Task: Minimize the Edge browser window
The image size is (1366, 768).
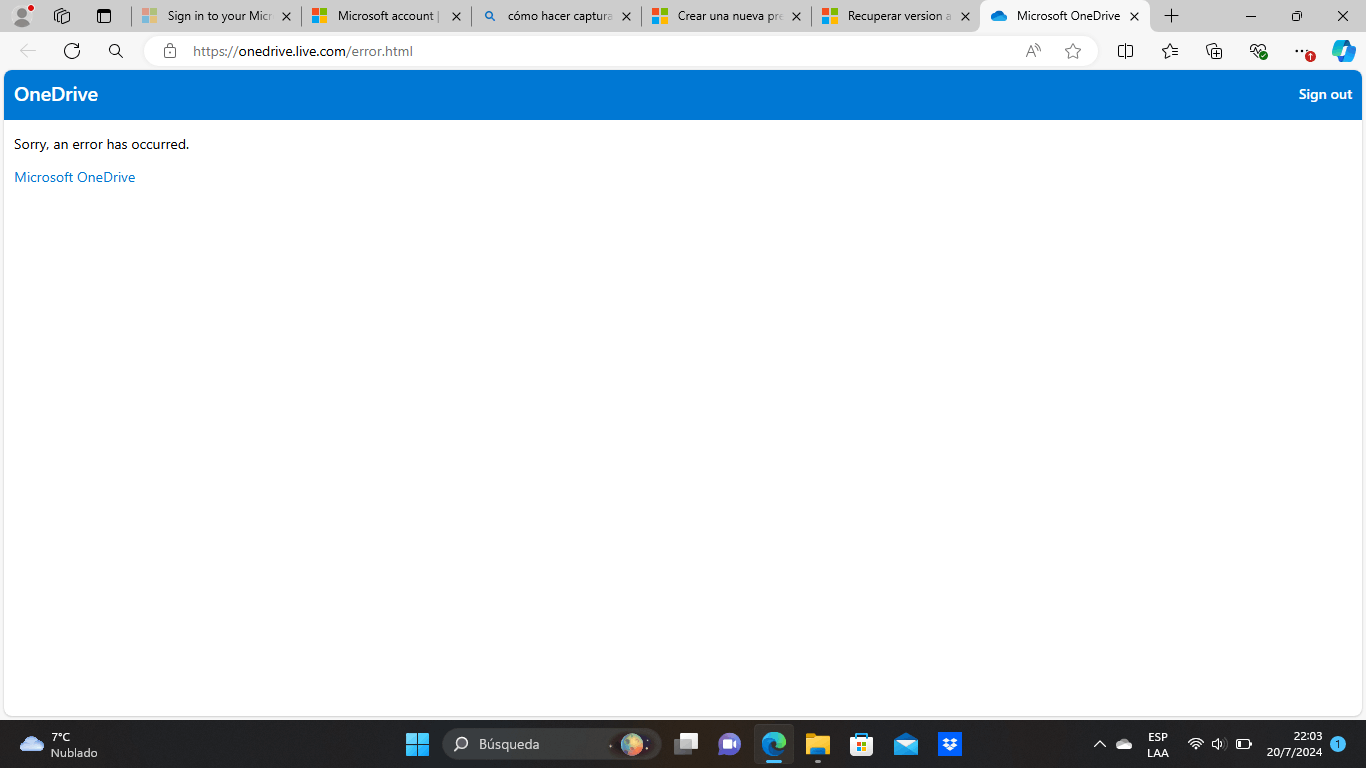Action: [1251, 16]
